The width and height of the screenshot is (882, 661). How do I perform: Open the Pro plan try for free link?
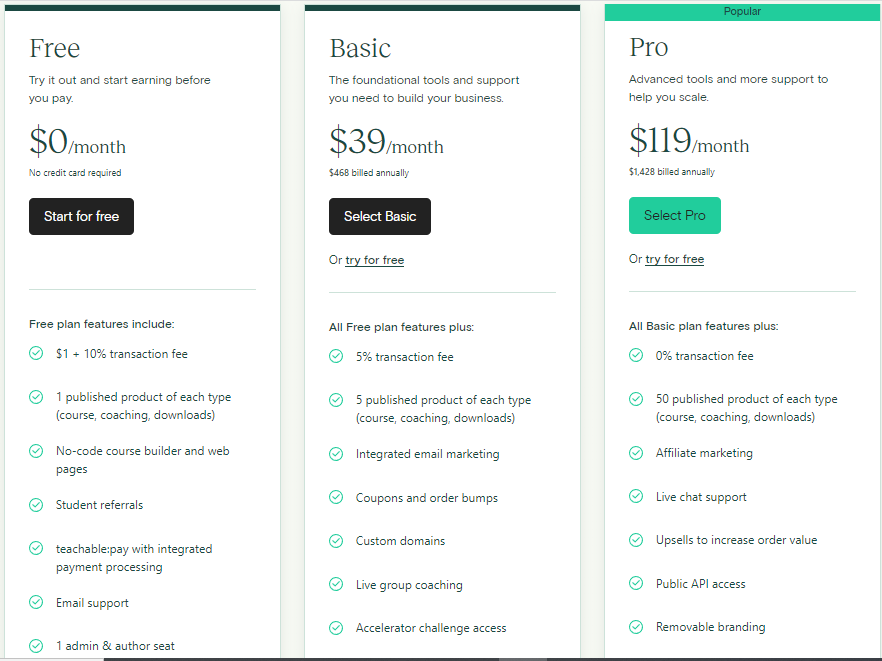[675, 259]
